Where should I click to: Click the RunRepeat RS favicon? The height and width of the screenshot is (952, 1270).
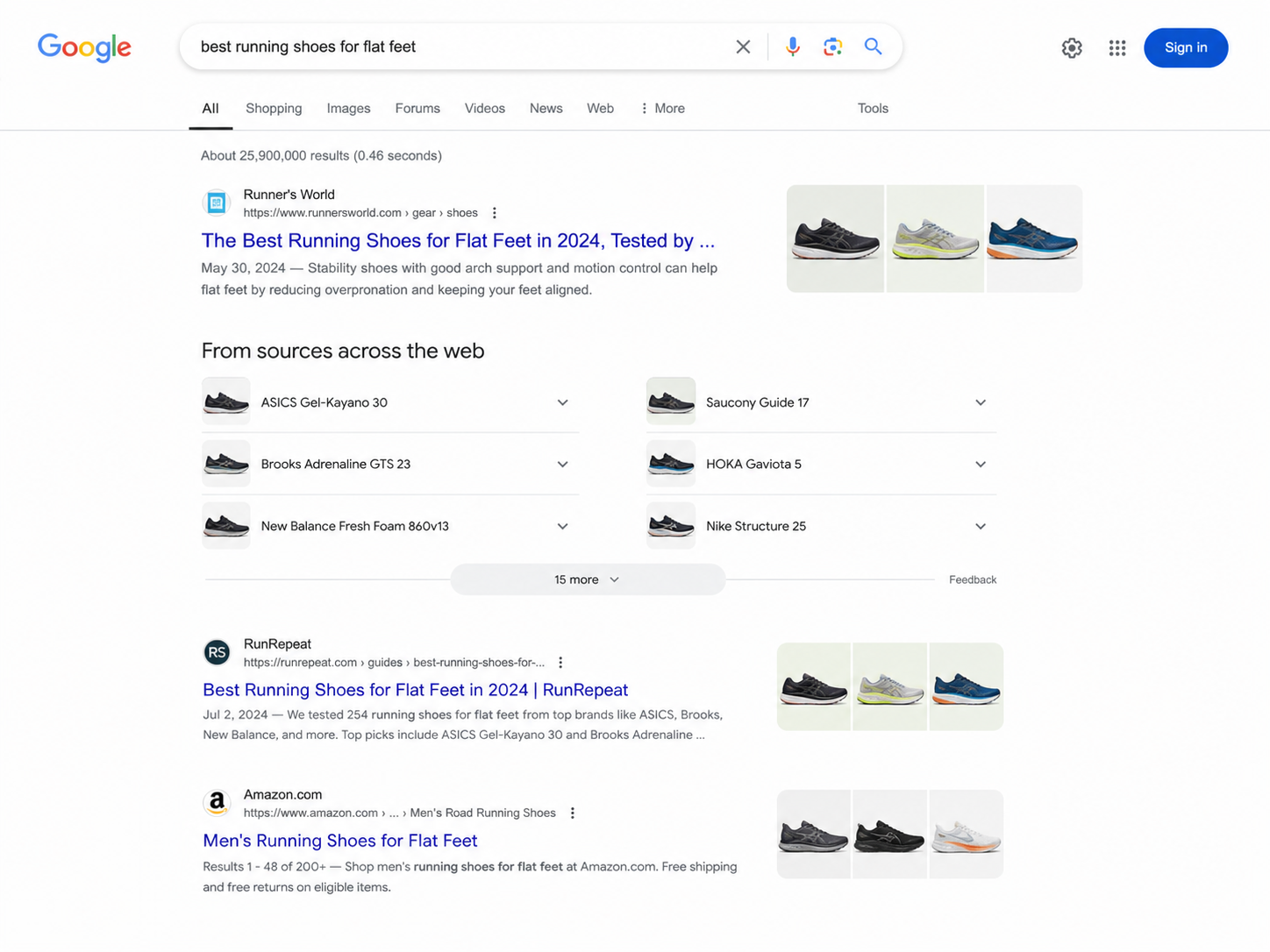click(x=217, y=652)
